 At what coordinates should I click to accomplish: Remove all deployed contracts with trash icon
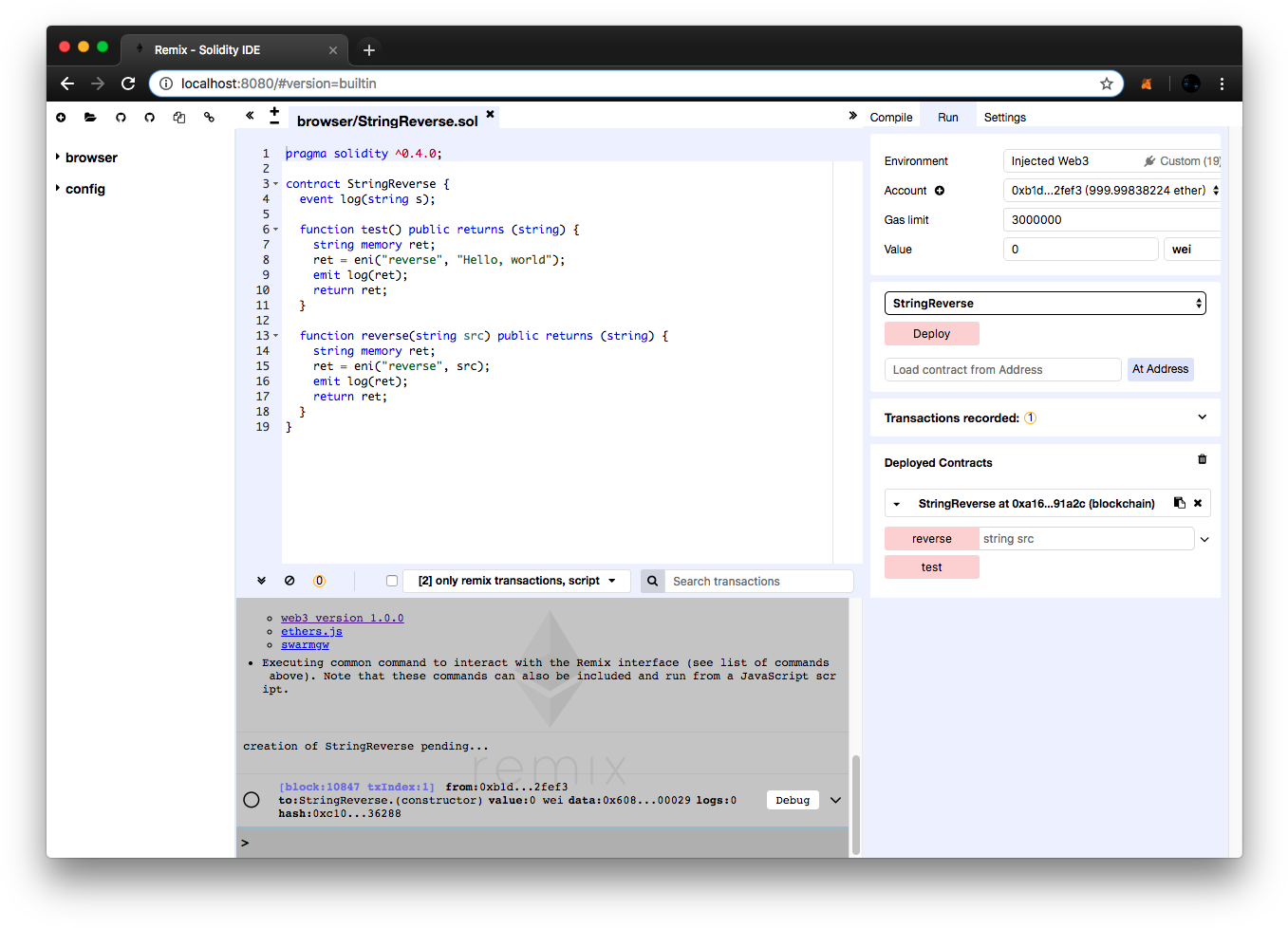(1202, 458)
